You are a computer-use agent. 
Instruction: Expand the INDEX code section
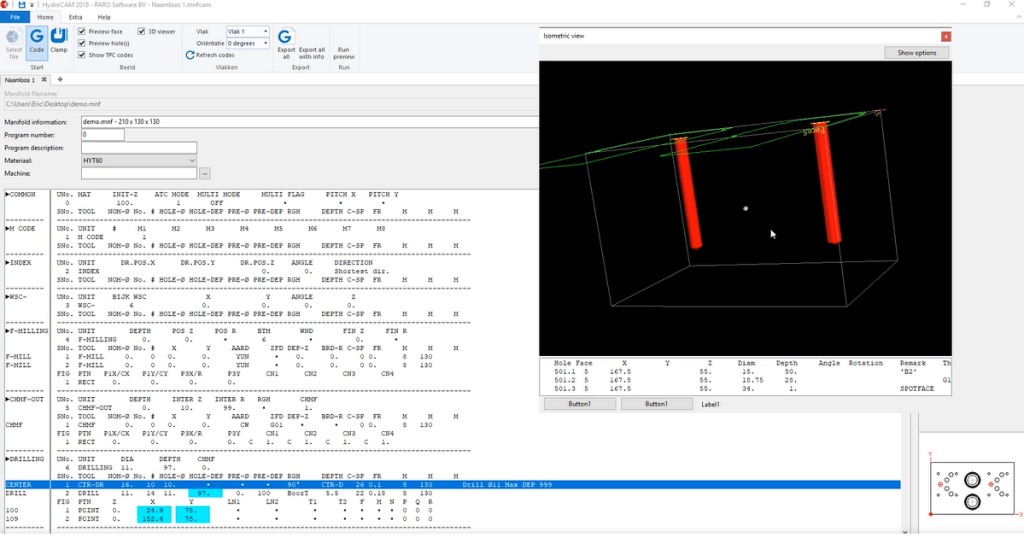[x=8, y=262]
